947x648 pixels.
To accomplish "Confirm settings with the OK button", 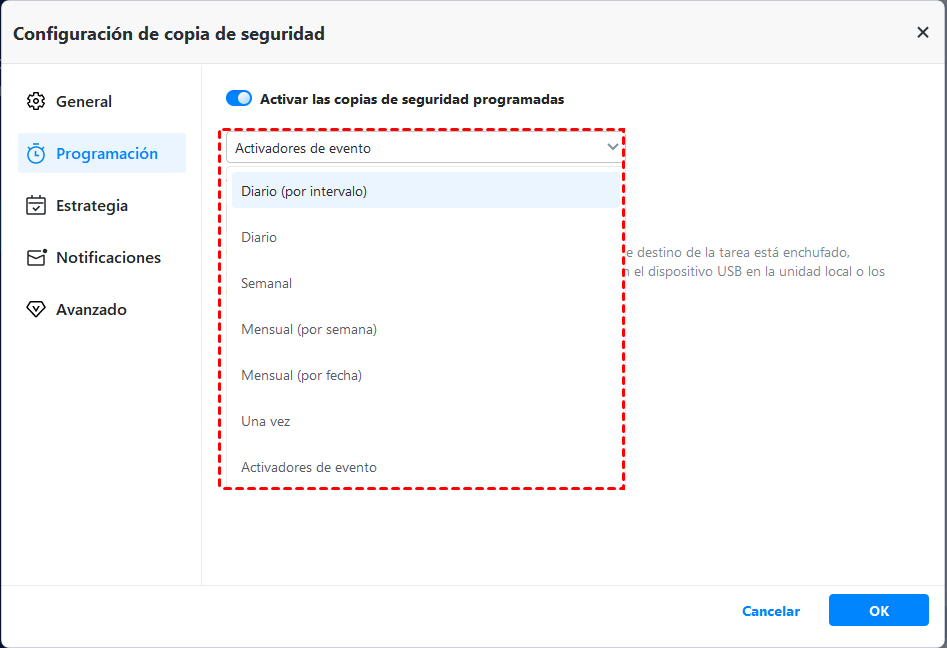I will (x=878, y=611).
